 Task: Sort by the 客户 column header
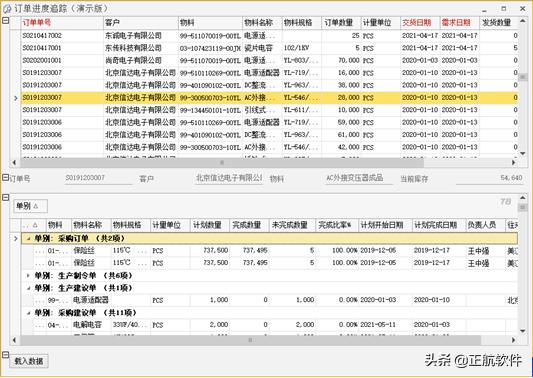(141, 23)
